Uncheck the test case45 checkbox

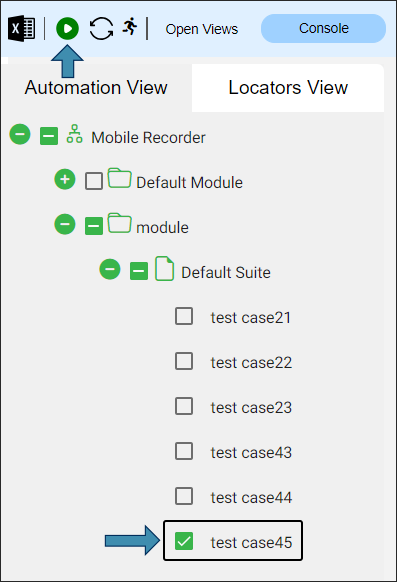[x=184, y=541]
